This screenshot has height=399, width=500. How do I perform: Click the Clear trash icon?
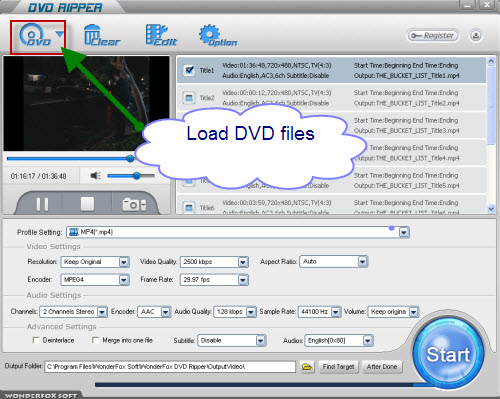[102, 35]
